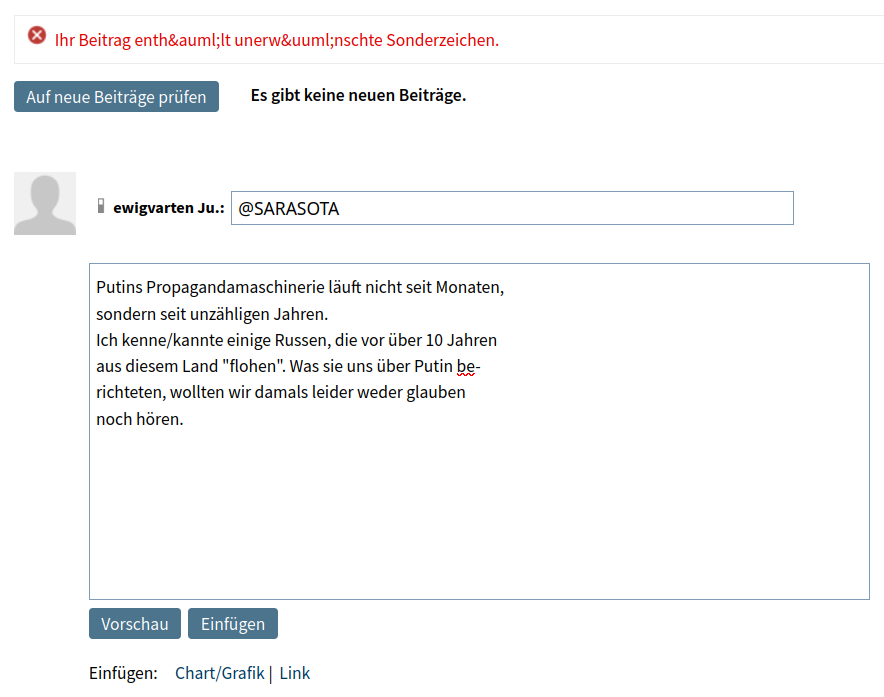Click 'Es gibt keine neuen Beiträge.' text

[359, 95]
